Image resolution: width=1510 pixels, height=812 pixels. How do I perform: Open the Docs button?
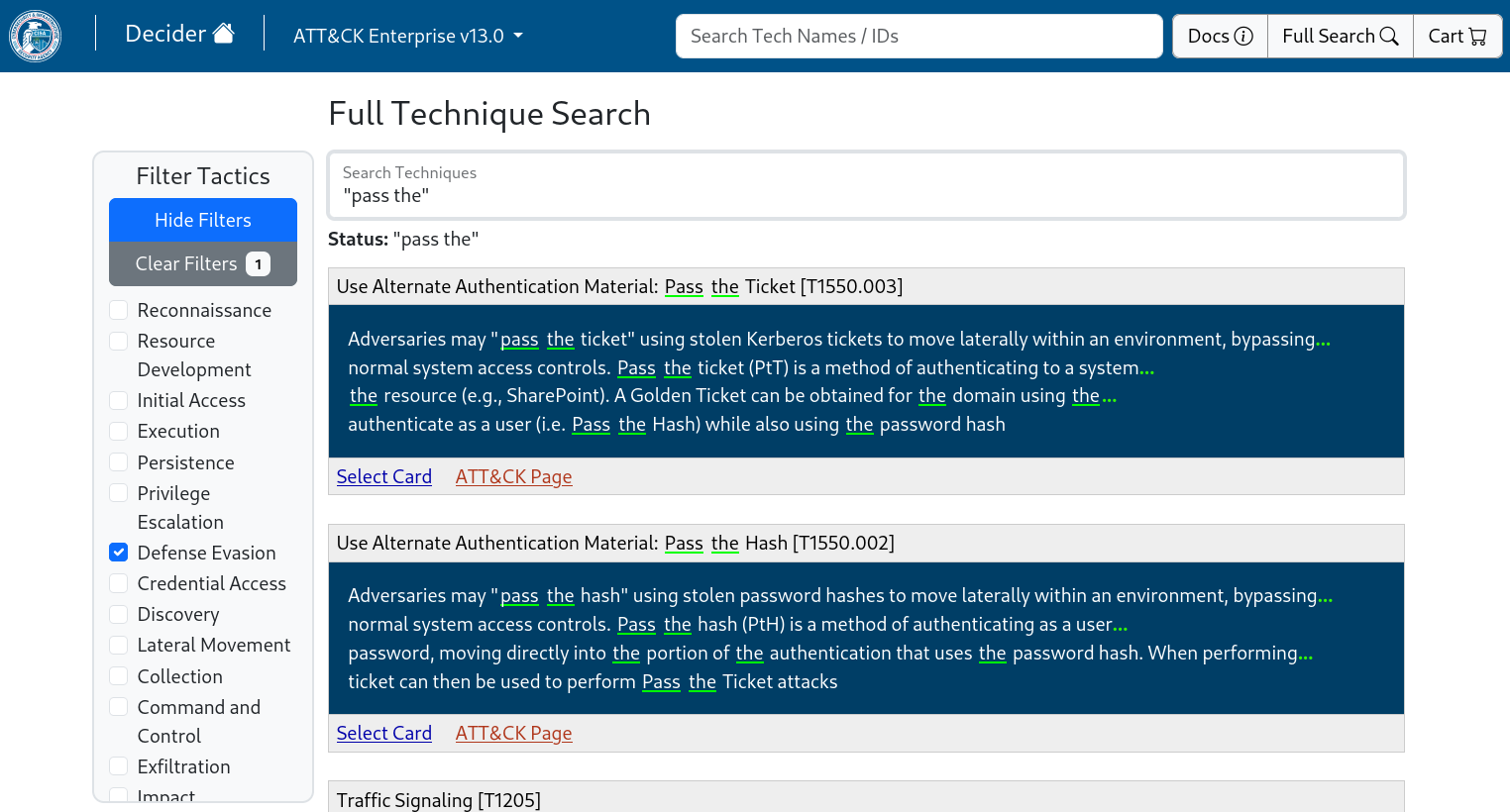[x=1220, y=36]
